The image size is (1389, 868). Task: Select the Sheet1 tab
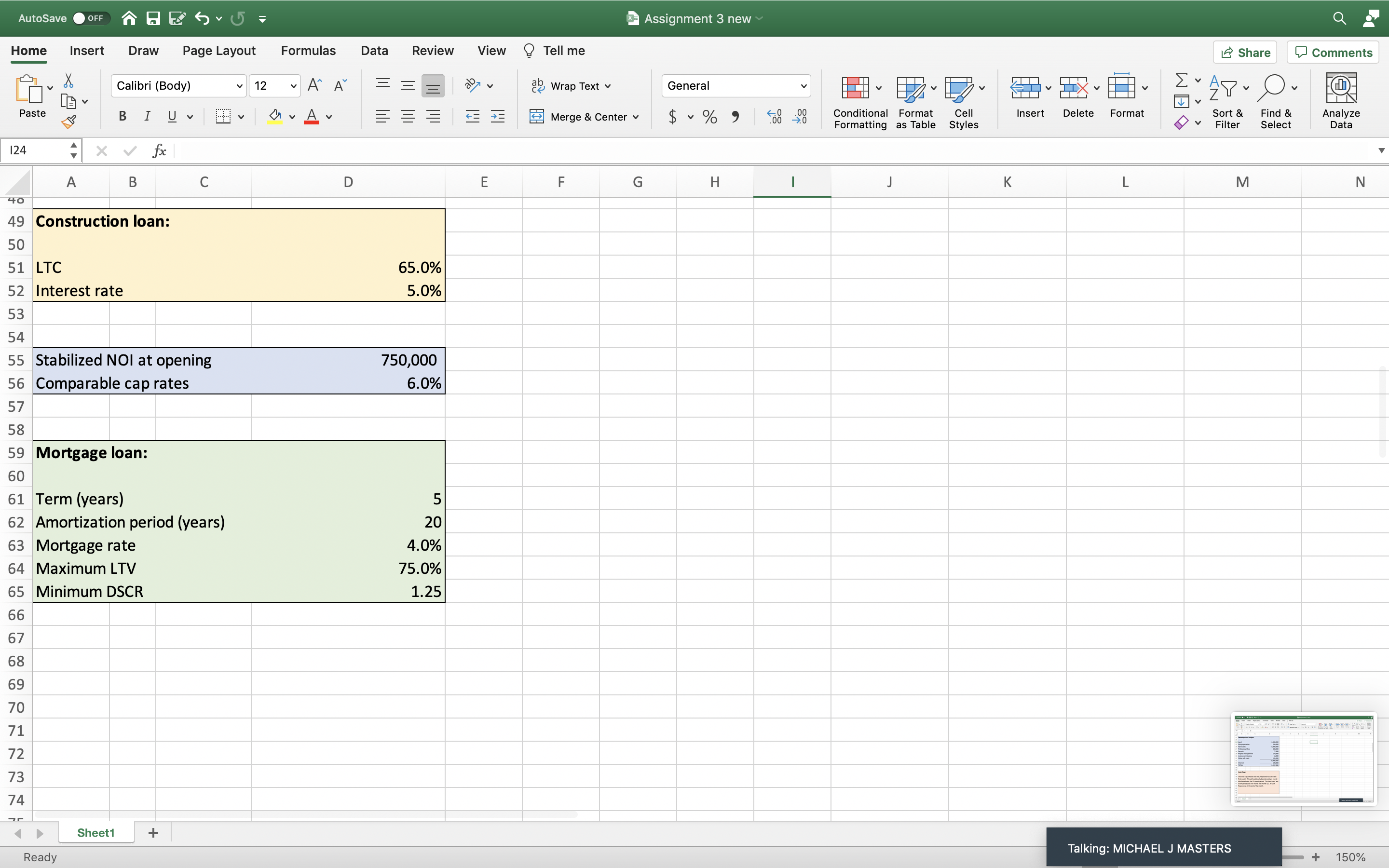[96, 832]
